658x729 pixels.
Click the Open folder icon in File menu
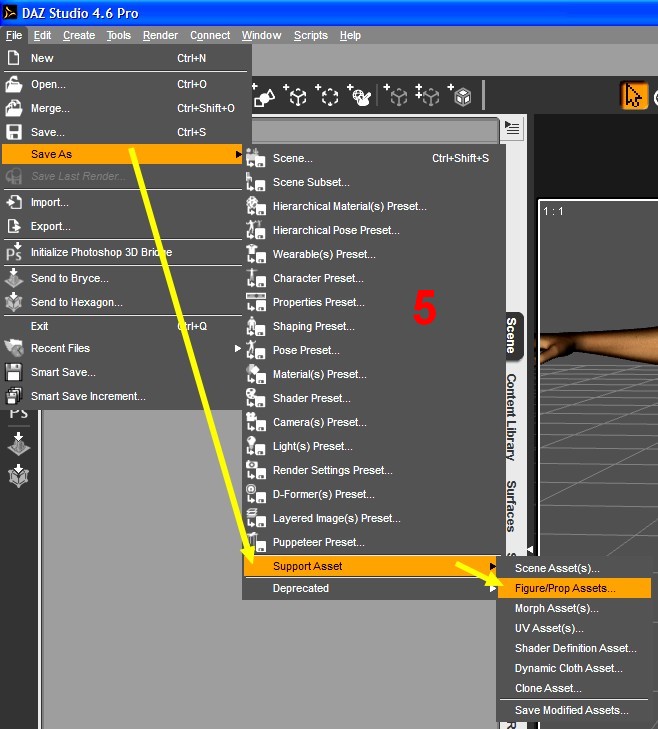coord(13,84)
